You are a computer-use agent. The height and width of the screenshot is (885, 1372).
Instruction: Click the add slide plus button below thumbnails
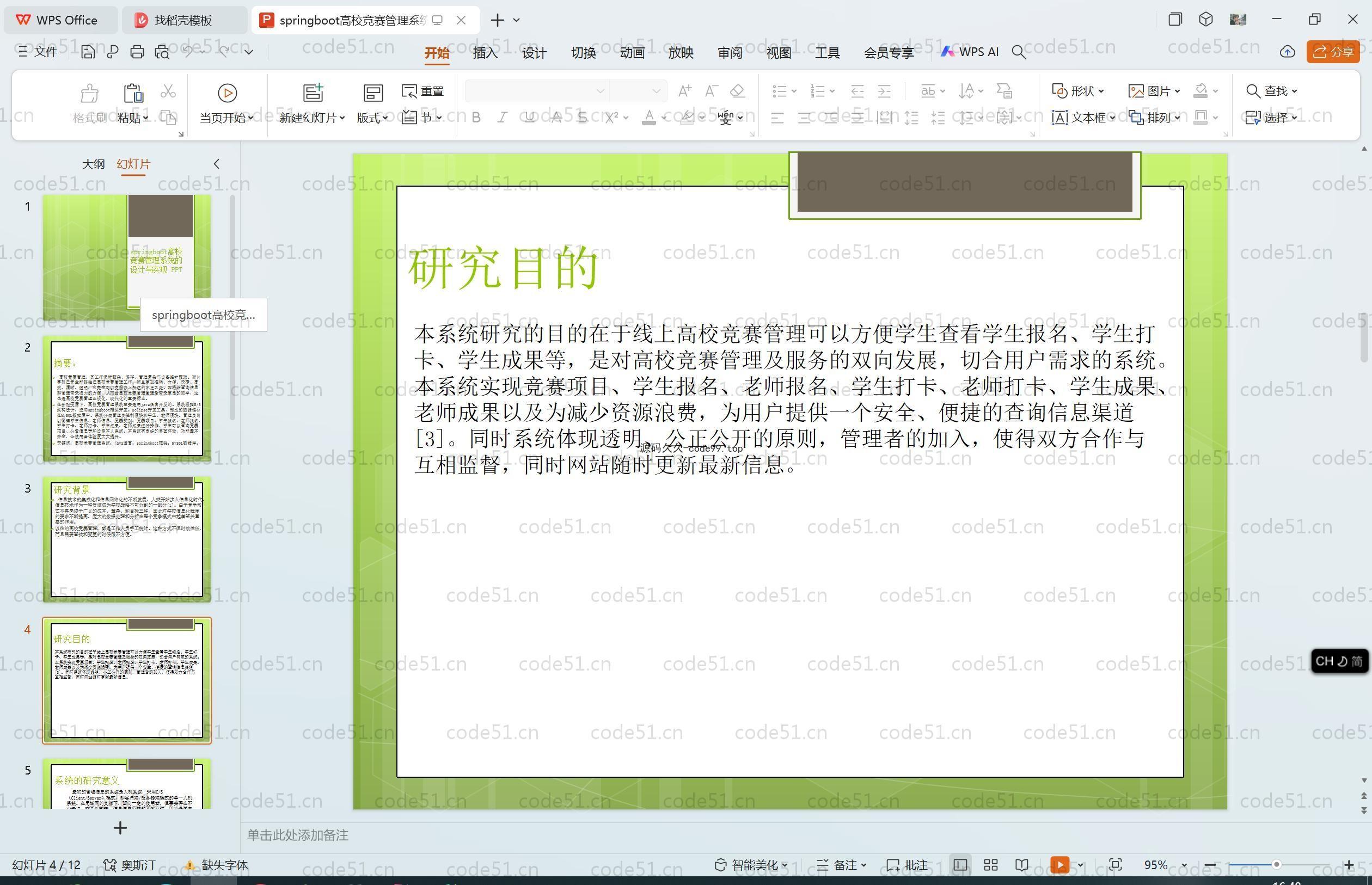click(120, 827)
